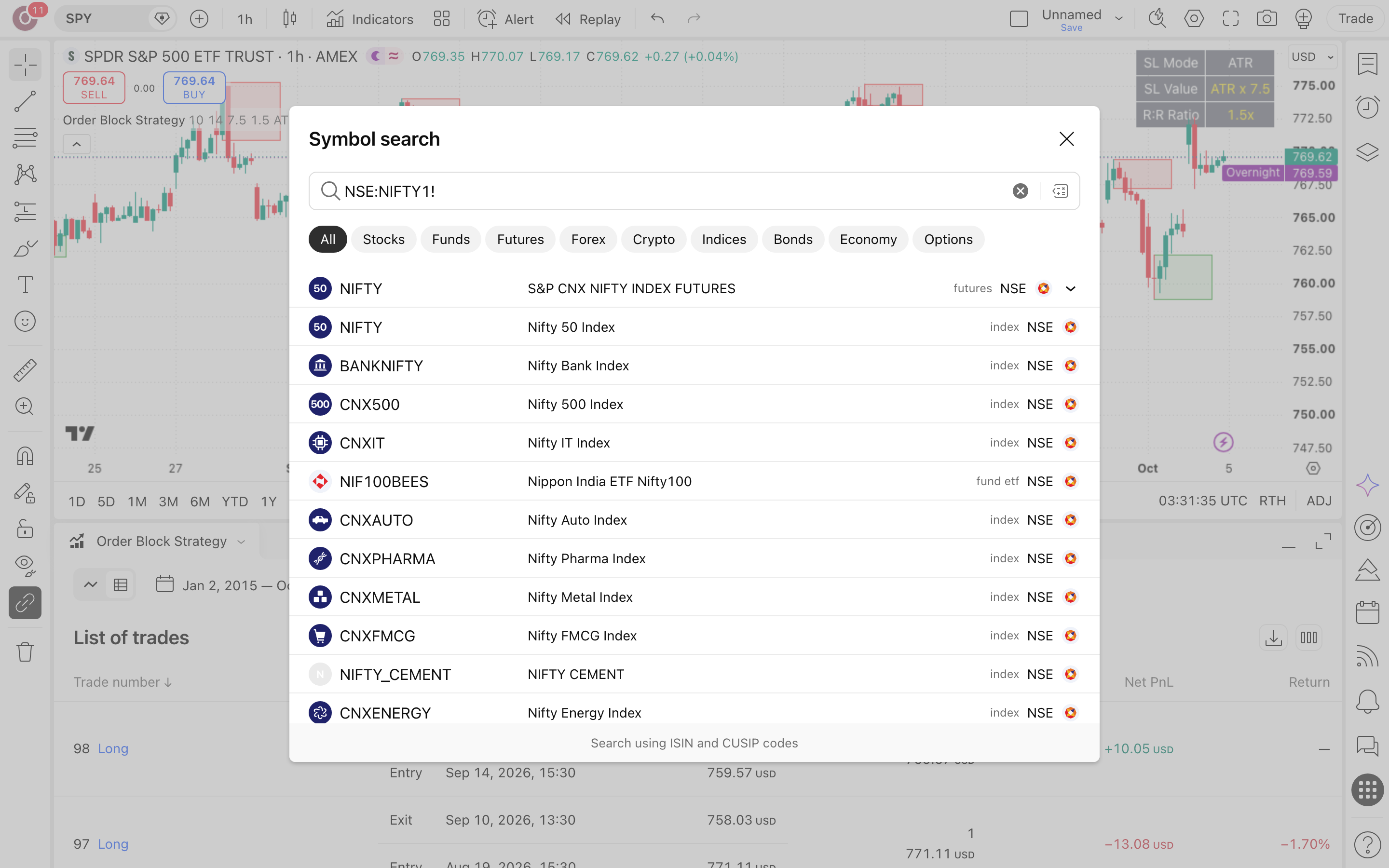The height and width of the screenshot is (868, 1389).
Task: Open the symbol search keyboard/syntax icon
Action: [x=1060, y=191]
